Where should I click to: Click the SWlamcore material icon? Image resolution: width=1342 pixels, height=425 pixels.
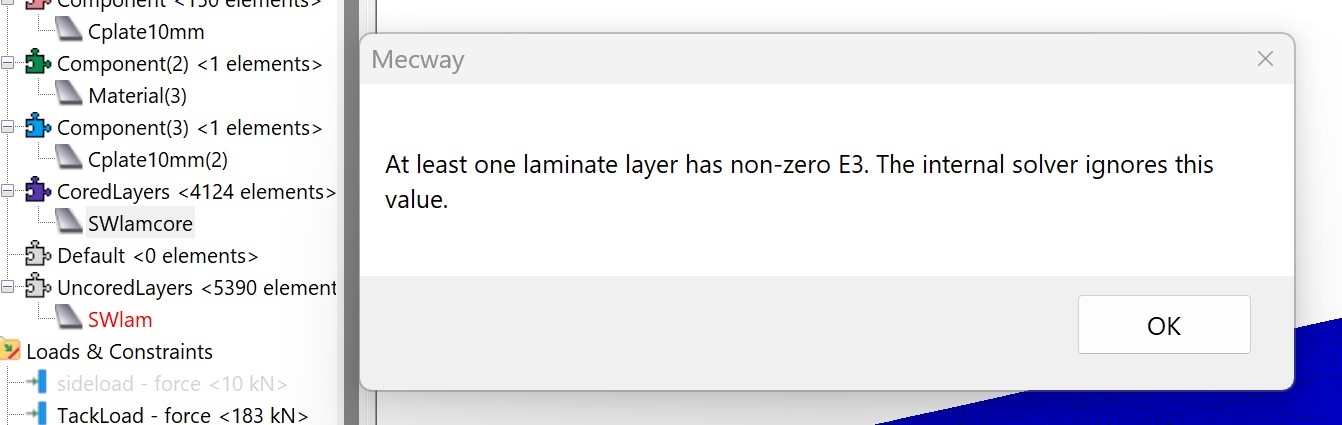[68, 223]
